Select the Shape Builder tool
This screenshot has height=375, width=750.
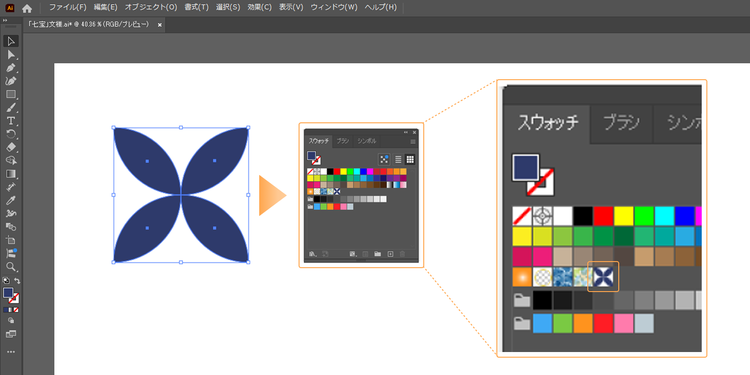[x=11, y=160]
